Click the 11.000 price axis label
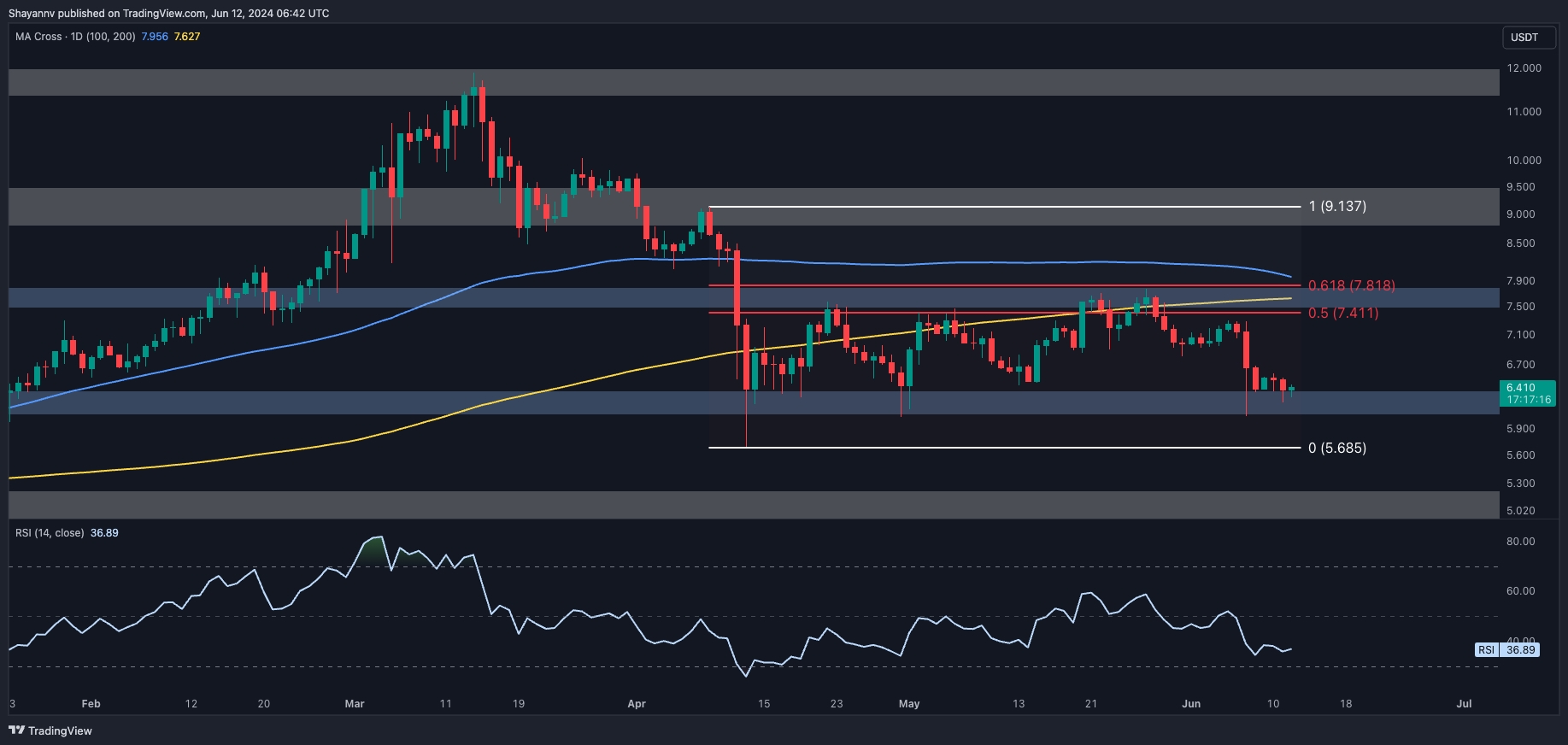This screenshot has height=745, width=1568. [1524, 112]
